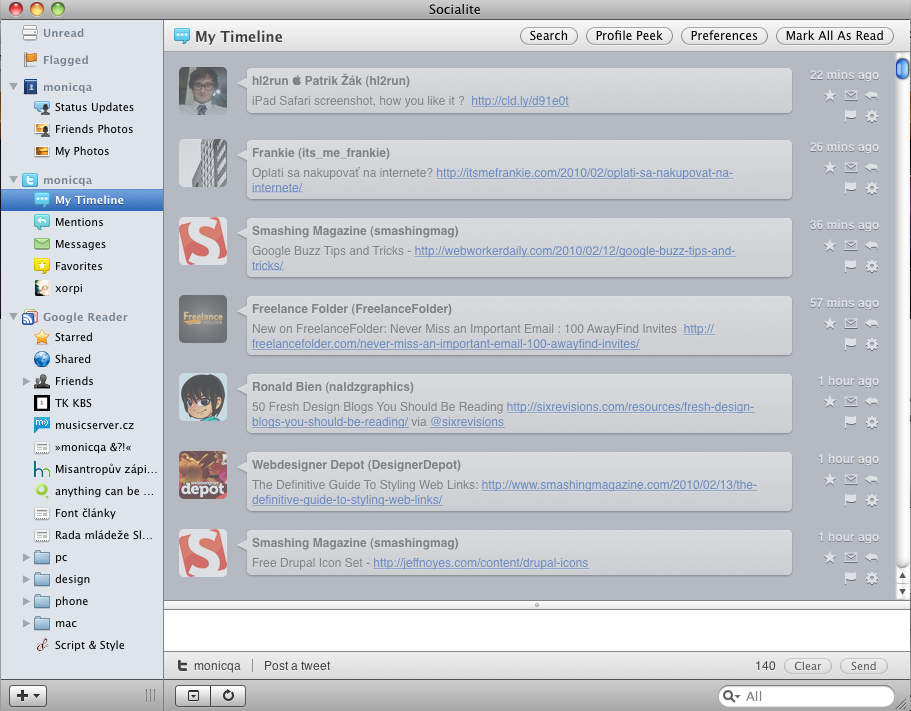
Task: Flag the Frankie tweet
Action: pyautogui.click(x=850, y=189)
